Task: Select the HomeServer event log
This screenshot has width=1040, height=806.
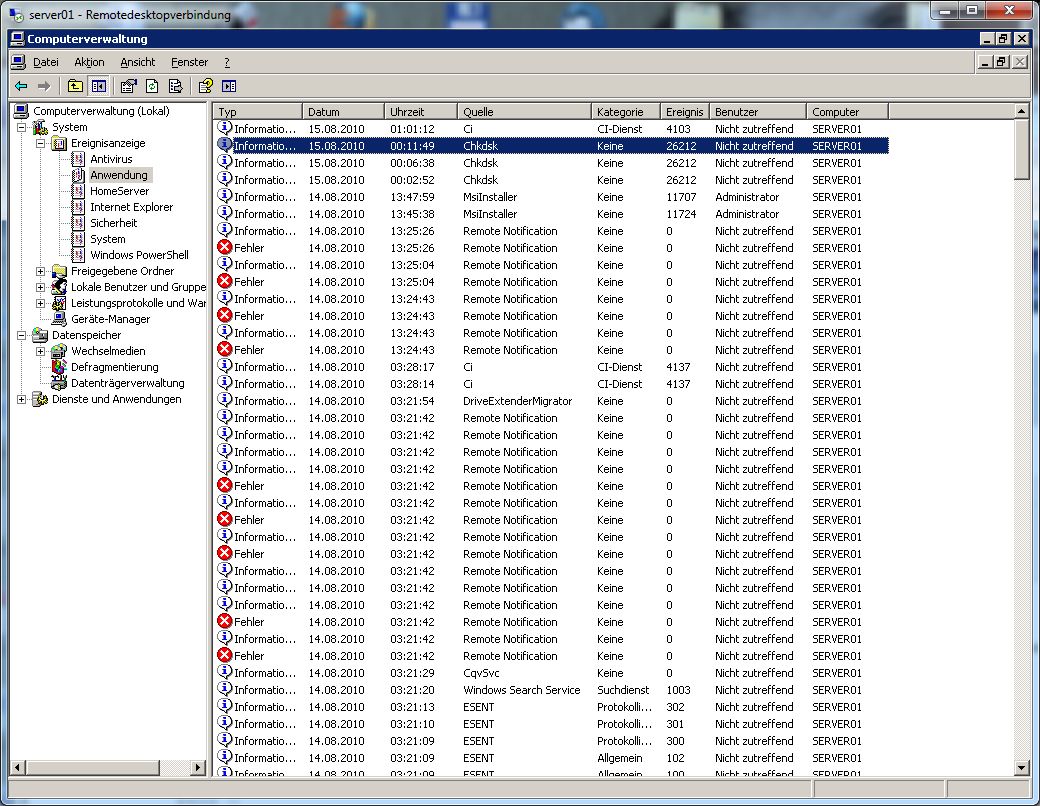Action: (x=119, y=191)
